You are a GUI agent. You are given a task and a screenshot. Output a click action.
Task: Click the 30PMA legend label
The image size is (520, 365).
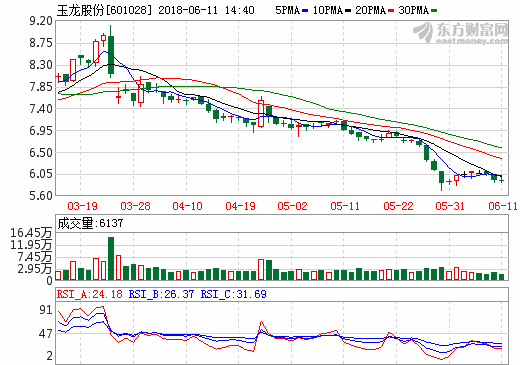point(414,10)
